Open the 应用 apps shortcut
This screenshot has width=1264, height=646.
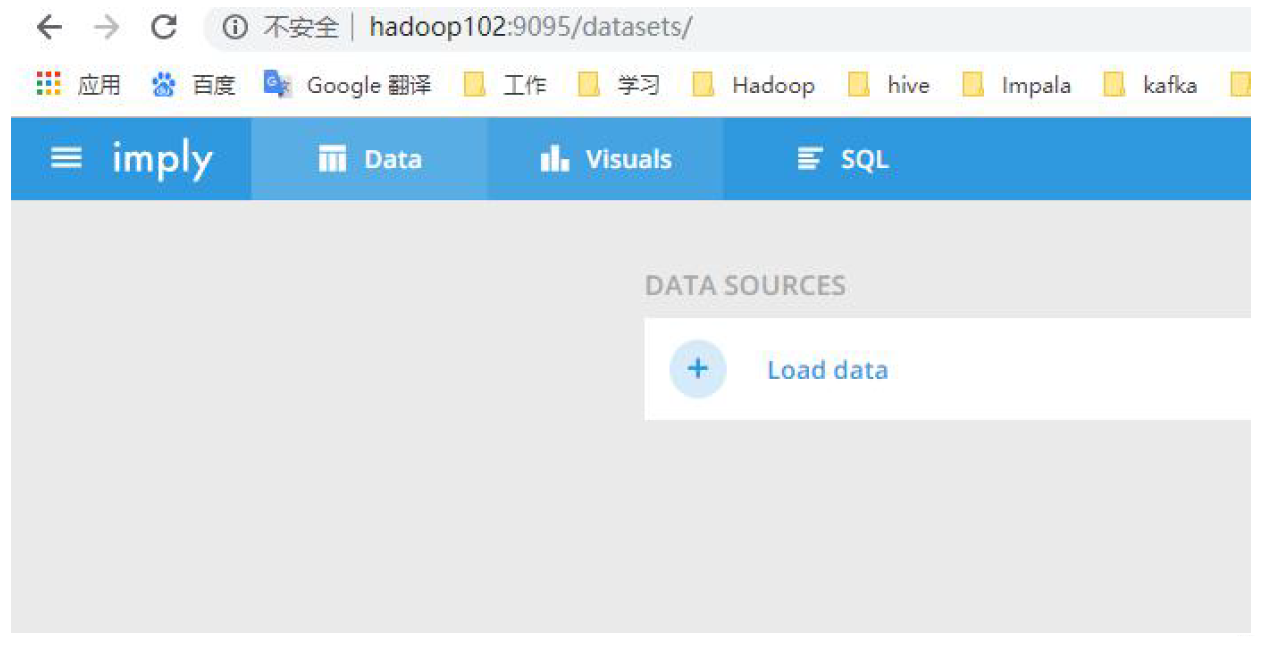pyautogui.click(x=78, y=85)
